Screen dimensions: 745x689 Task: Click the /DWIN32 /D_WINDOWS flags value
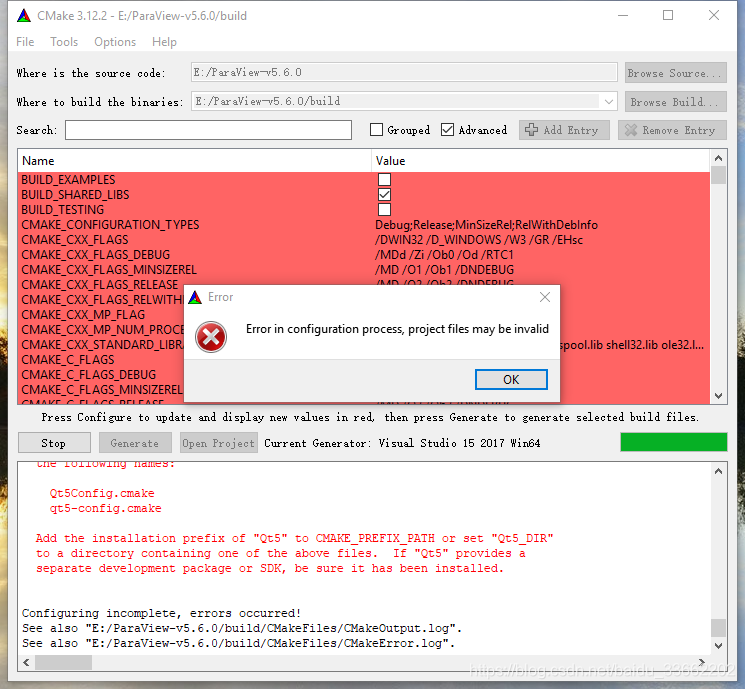479,240
